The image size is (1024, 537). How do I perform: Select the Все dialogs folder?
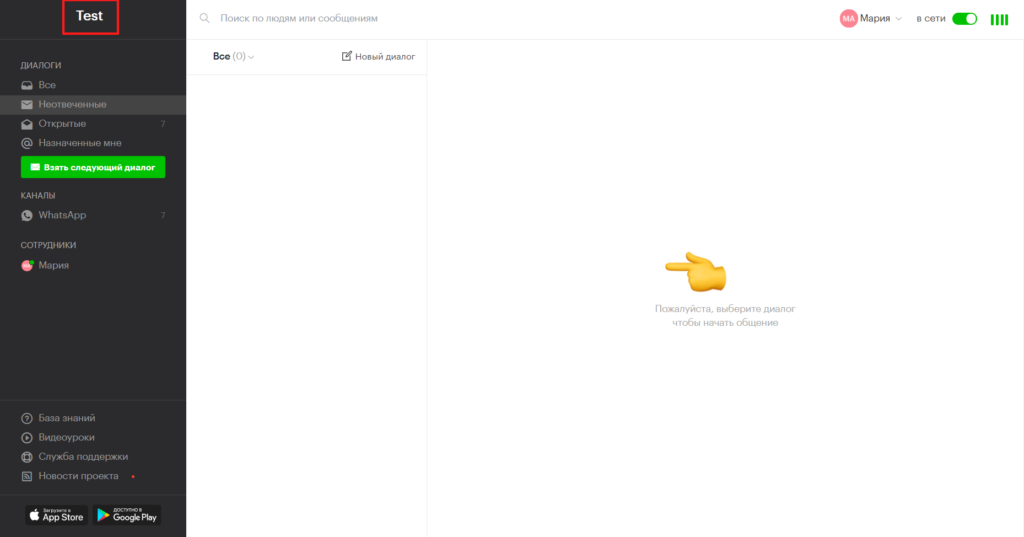(x=93, y=85)
